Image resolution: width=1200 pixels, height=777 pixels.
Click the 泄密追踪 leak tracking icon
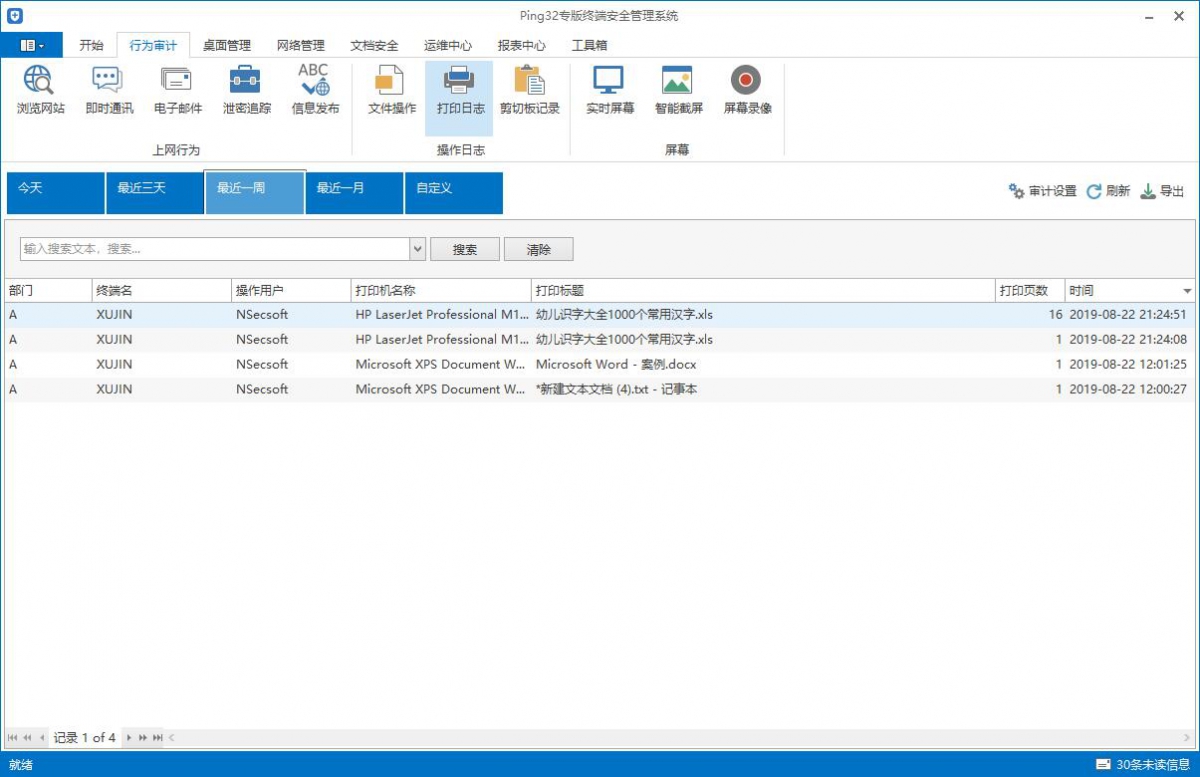pyautogui.click(x=246, y=90)
